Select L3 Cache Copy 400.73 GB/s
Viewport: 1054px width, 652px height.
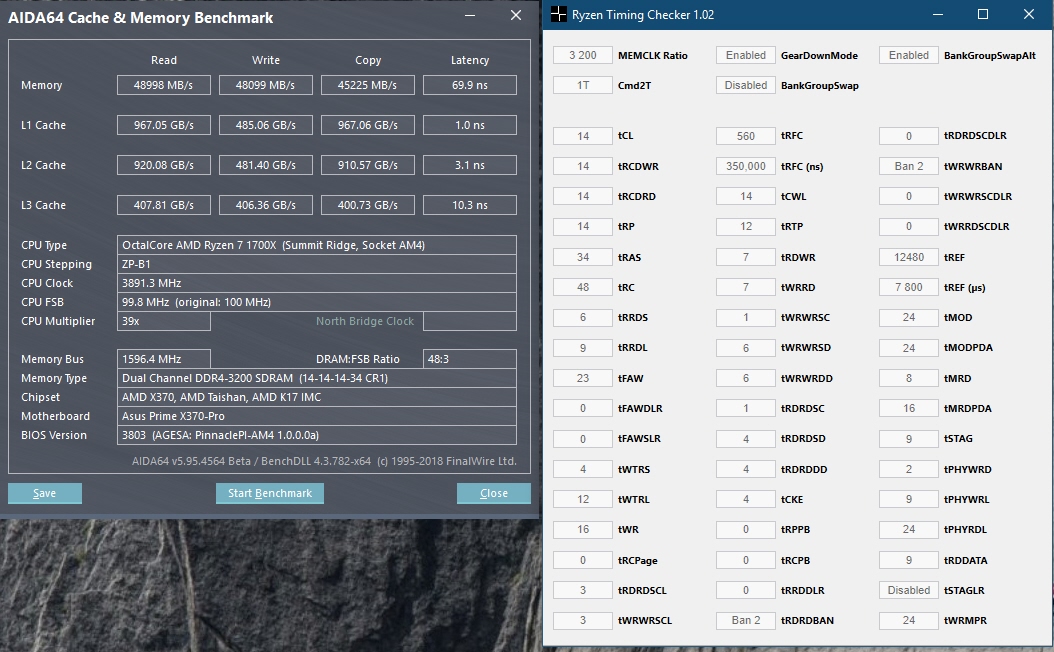click(368, 205)
